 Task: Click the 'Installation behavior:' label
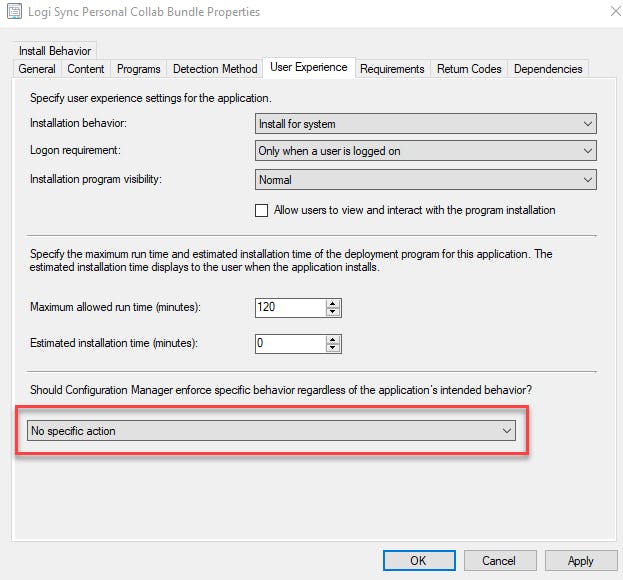(x=78, y=123)
